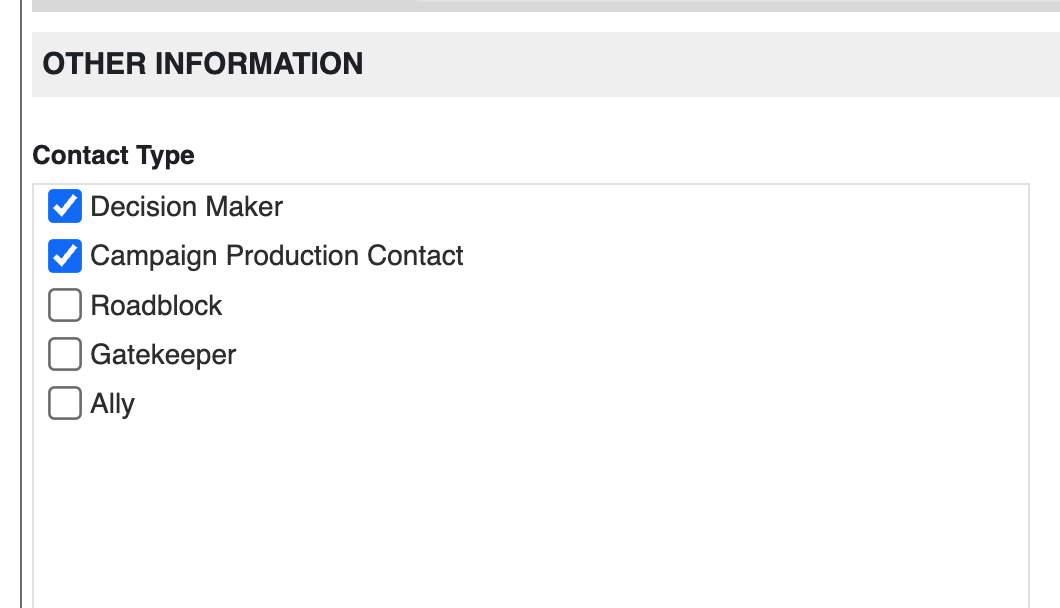The width and height of the screenshot is (1060, 608).
Task: Click the OTHER INFORMATION heading text
Action: click(203, 64)
